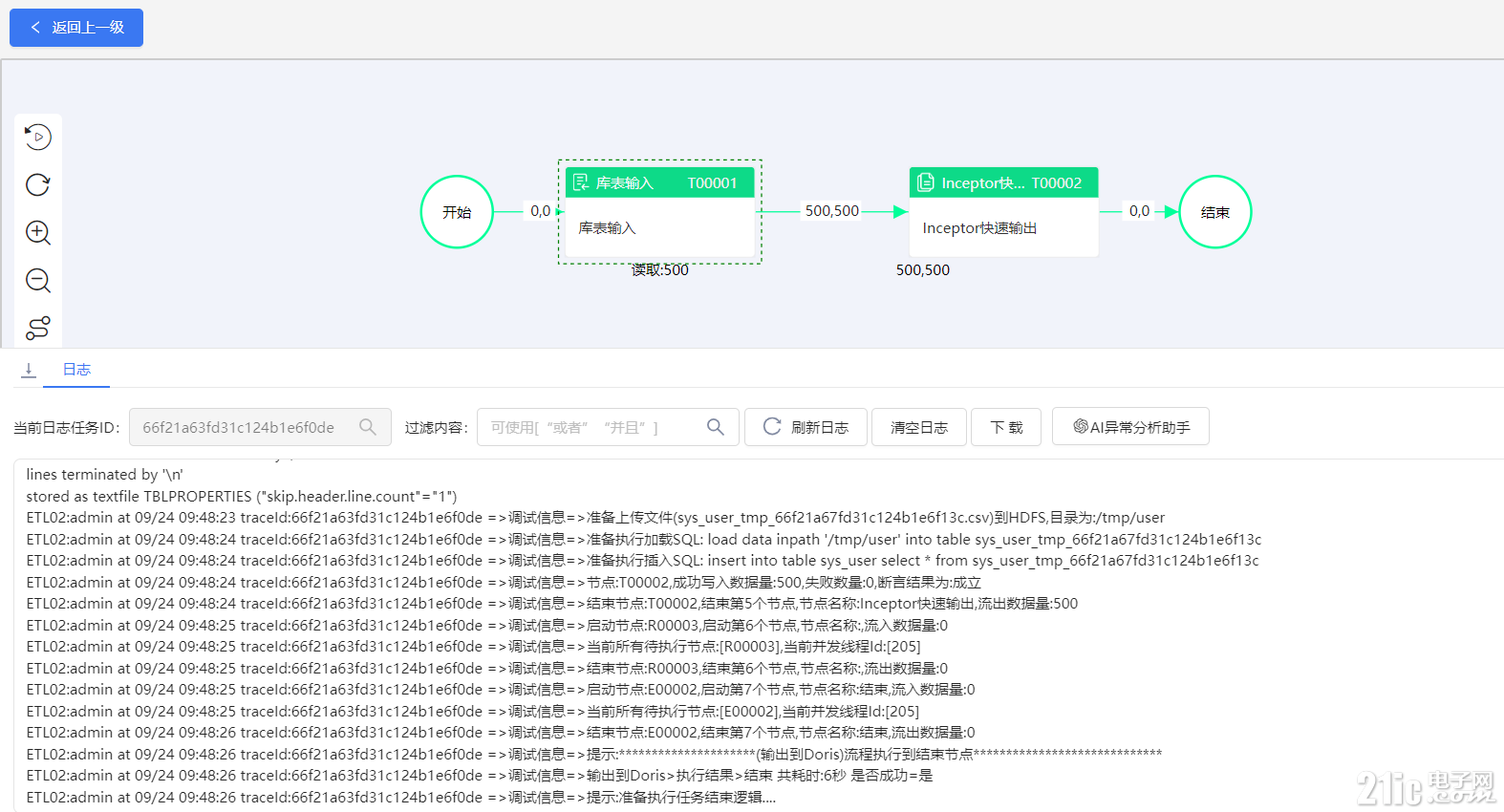Viewport: 1504px width, 812px height.
Task: Click the Inceptor快速输出 node body
Action: coord(1004,227)
